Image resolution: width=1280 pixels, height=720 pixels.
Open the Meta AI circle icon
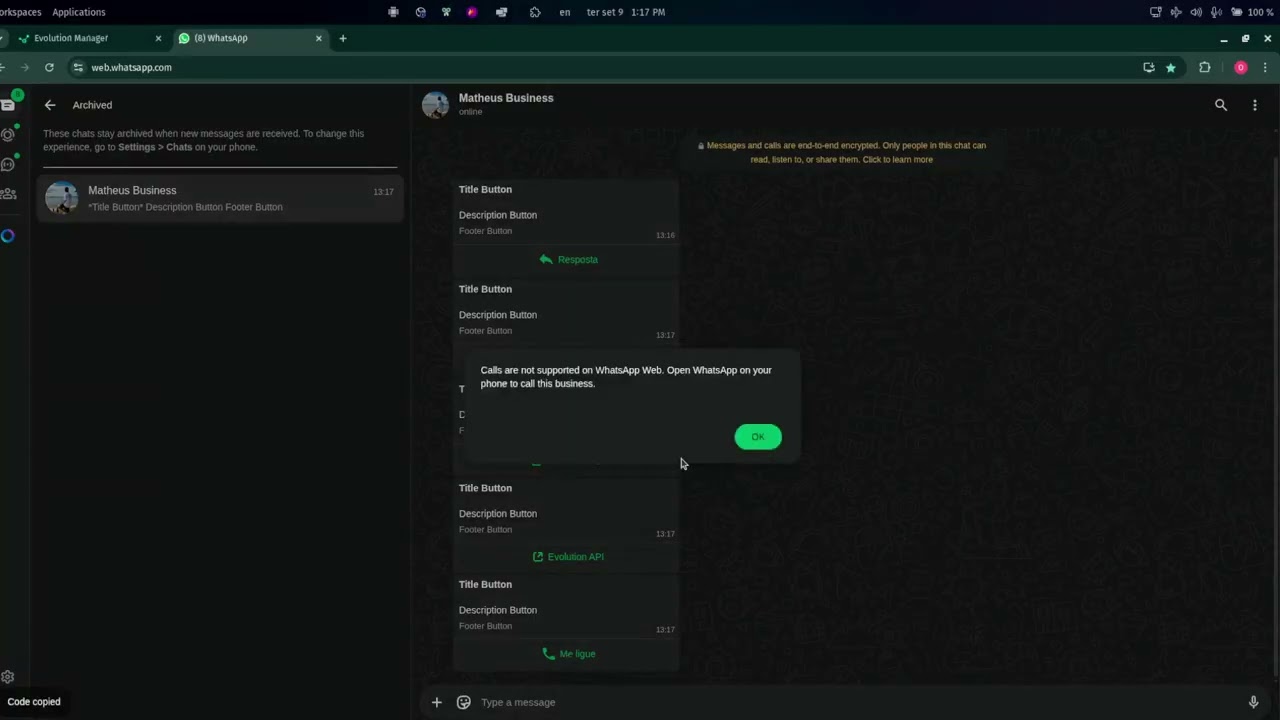(8, 236)
